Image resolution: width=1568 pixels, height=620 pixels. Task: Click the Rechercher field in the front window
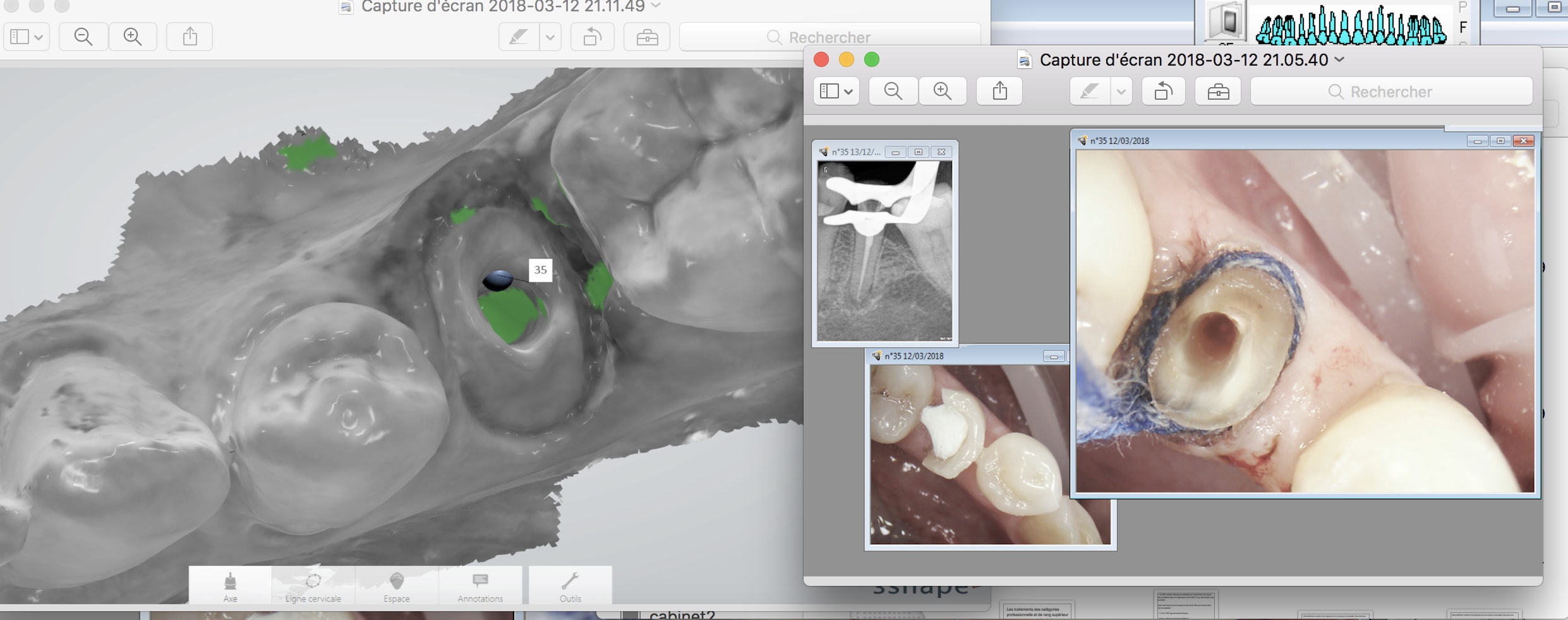(x=1392, y=92)
